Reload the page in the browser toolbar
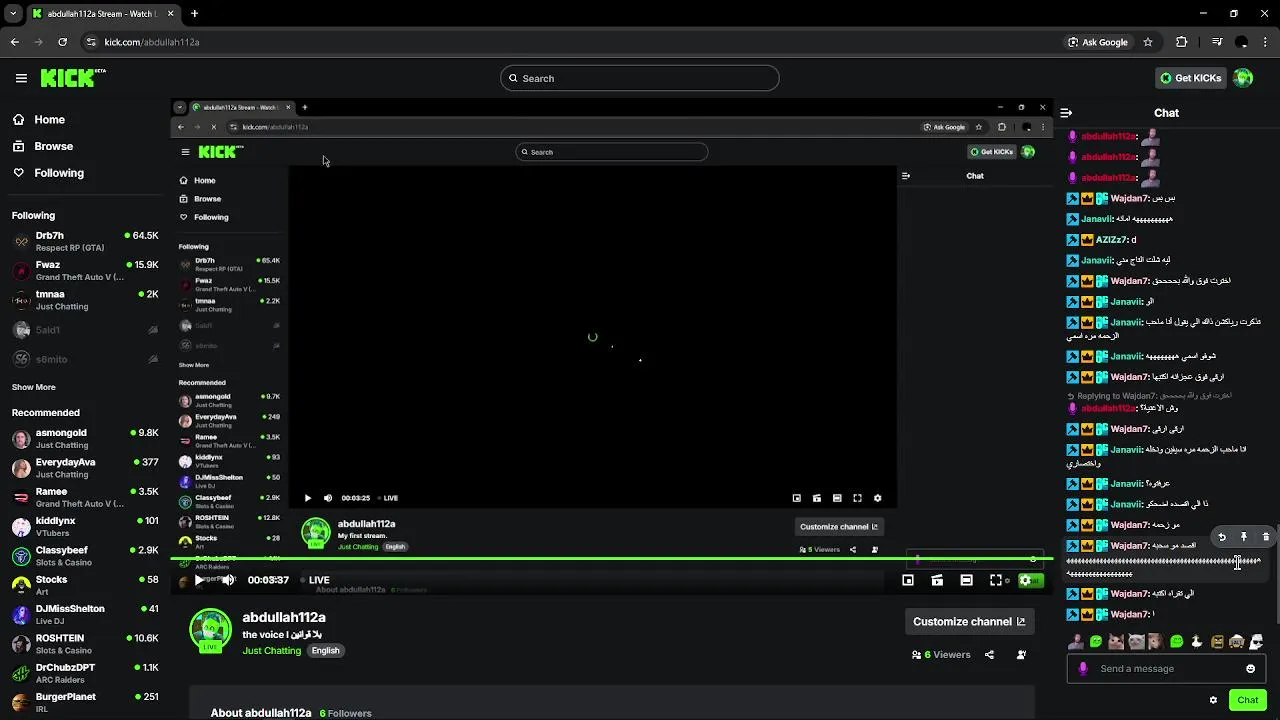 pyautogui.click(x=62, y=42)
